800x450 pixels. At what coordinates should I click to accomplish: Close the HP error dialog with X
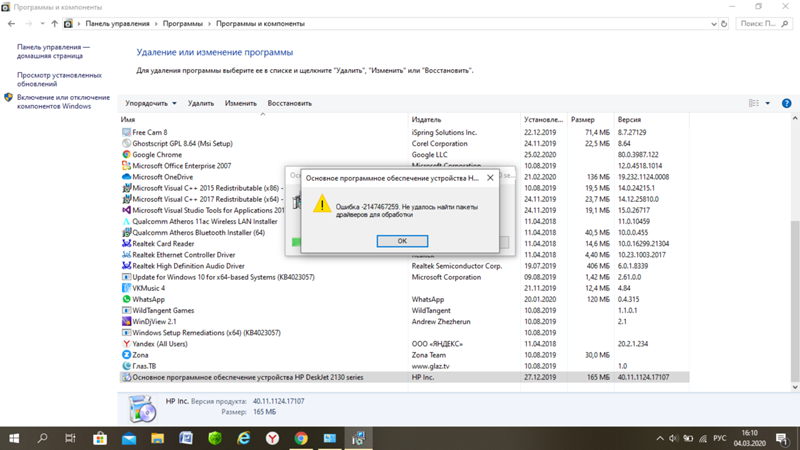[490, 178]
